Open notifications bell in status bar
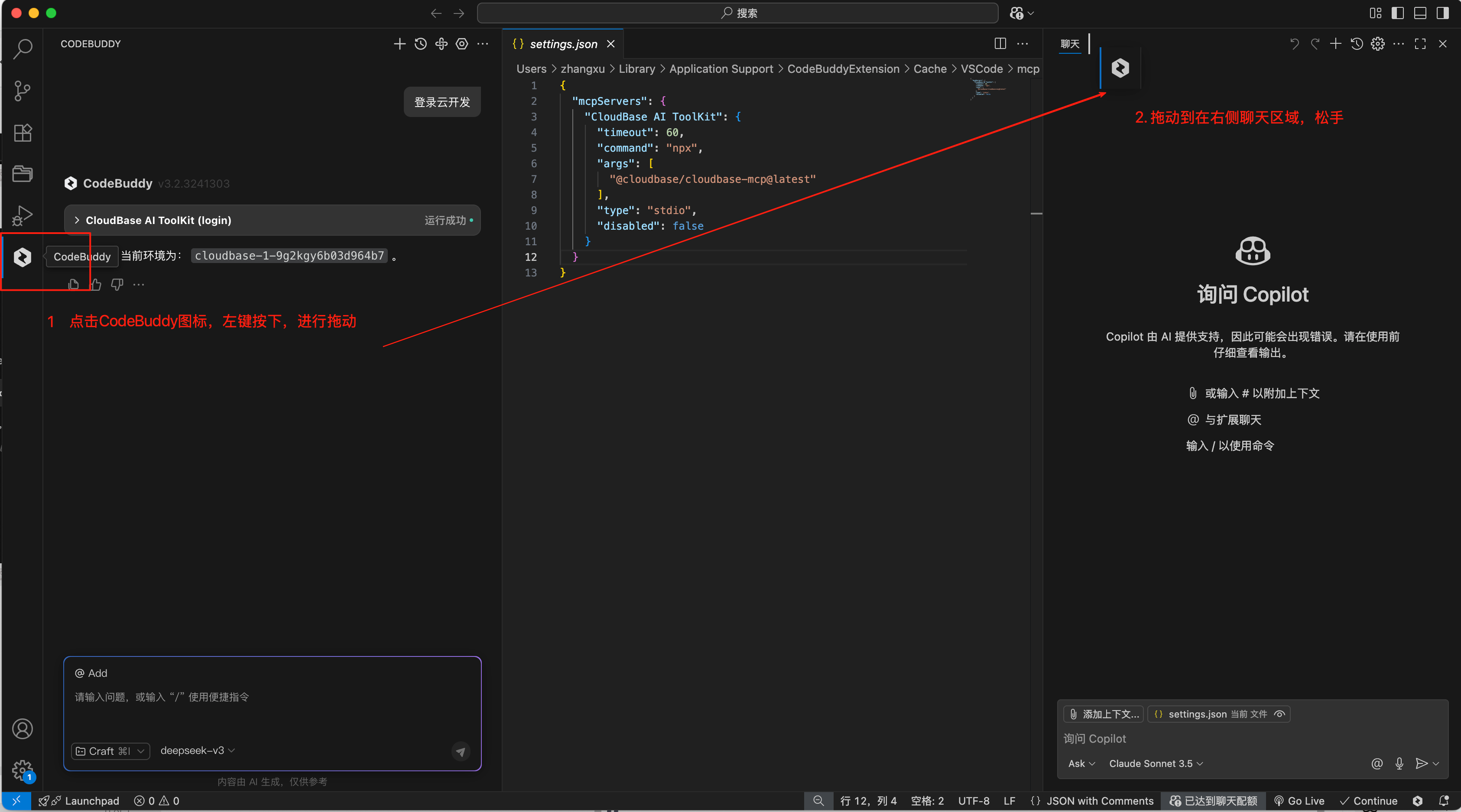 pyautogui.click(x=1444, y=801)
